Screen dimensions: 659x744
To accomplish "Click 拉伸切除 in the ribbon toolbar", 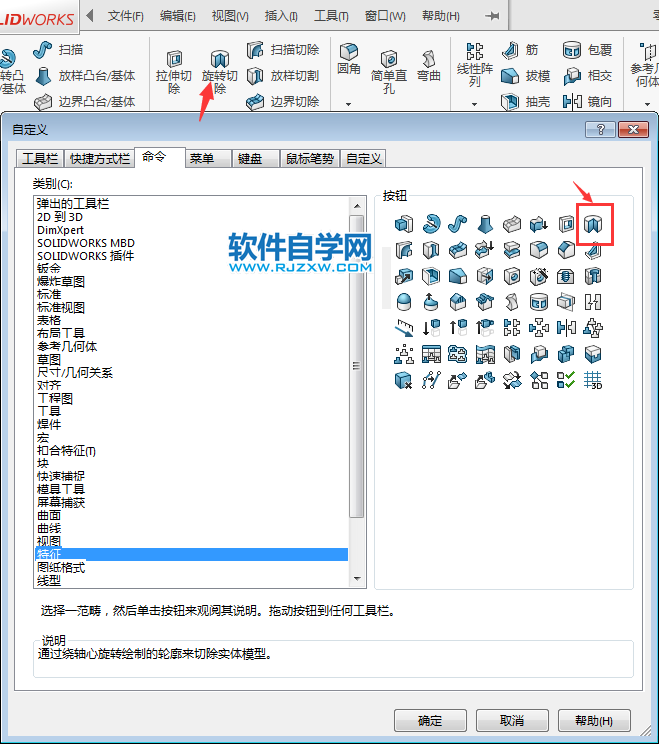I will point(174,72).
